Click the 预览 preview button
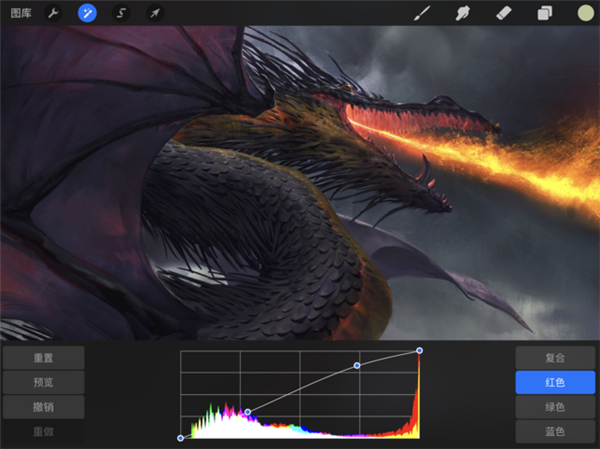Screen dimensions: 600x449 coord(43,382)
